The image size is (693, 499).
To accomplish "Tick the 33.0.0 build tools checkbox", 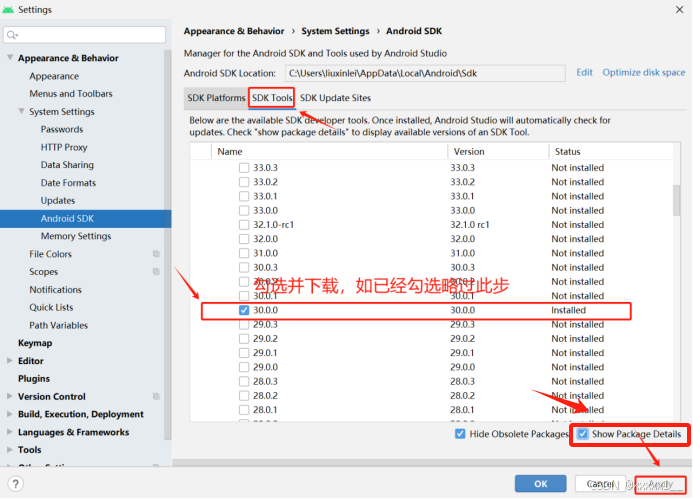I will pyautogui.click(x=244, y=210).
